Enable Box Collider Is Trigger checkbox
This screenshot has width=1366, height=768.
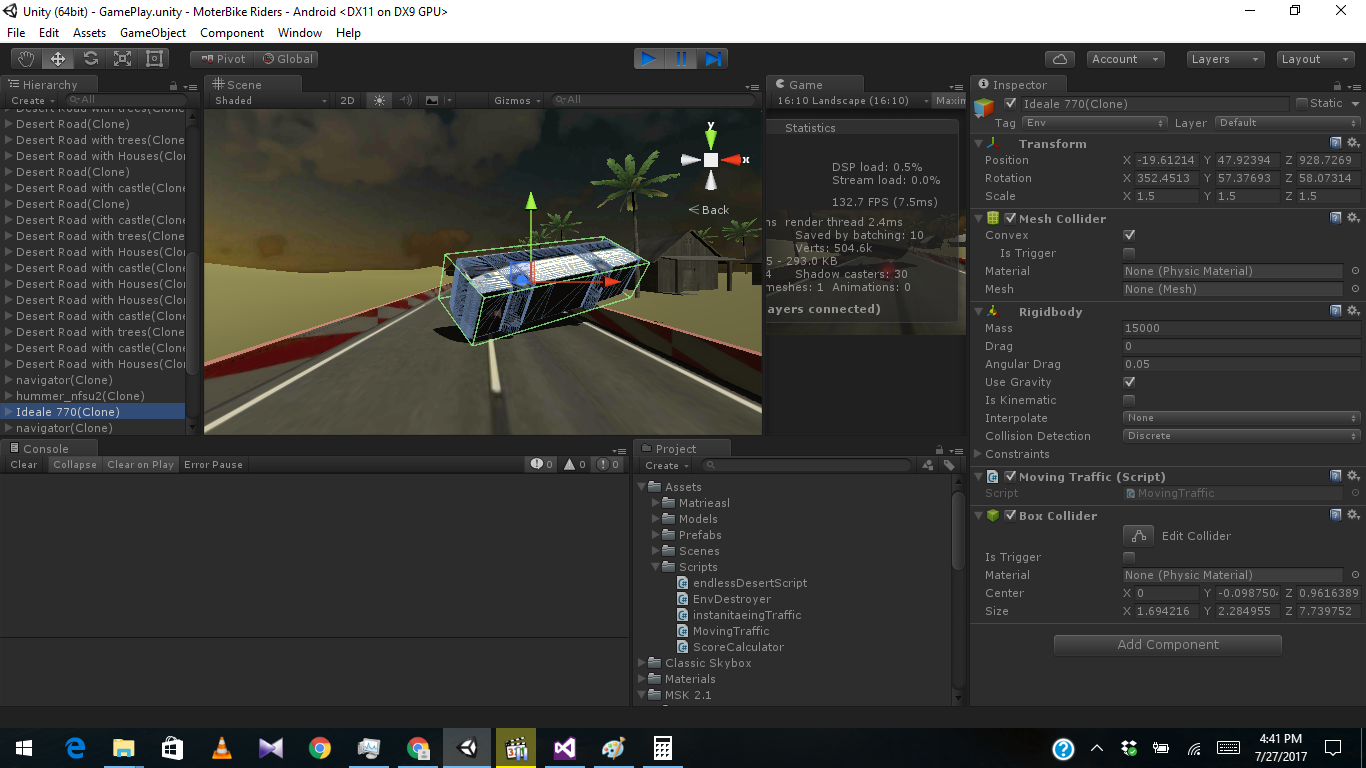point(1129,557)
